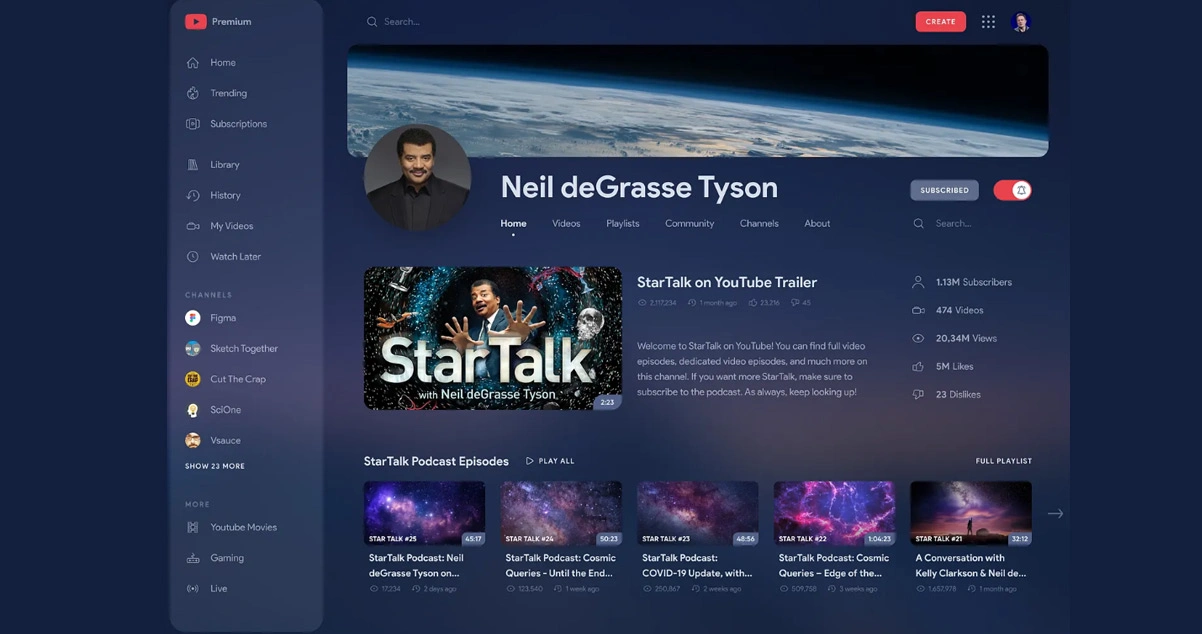Image resolution: width=1202 pixels, height=634 pixels.
Task: Open the Star Talk #22 video thumbnail
Action: (834, 513)
